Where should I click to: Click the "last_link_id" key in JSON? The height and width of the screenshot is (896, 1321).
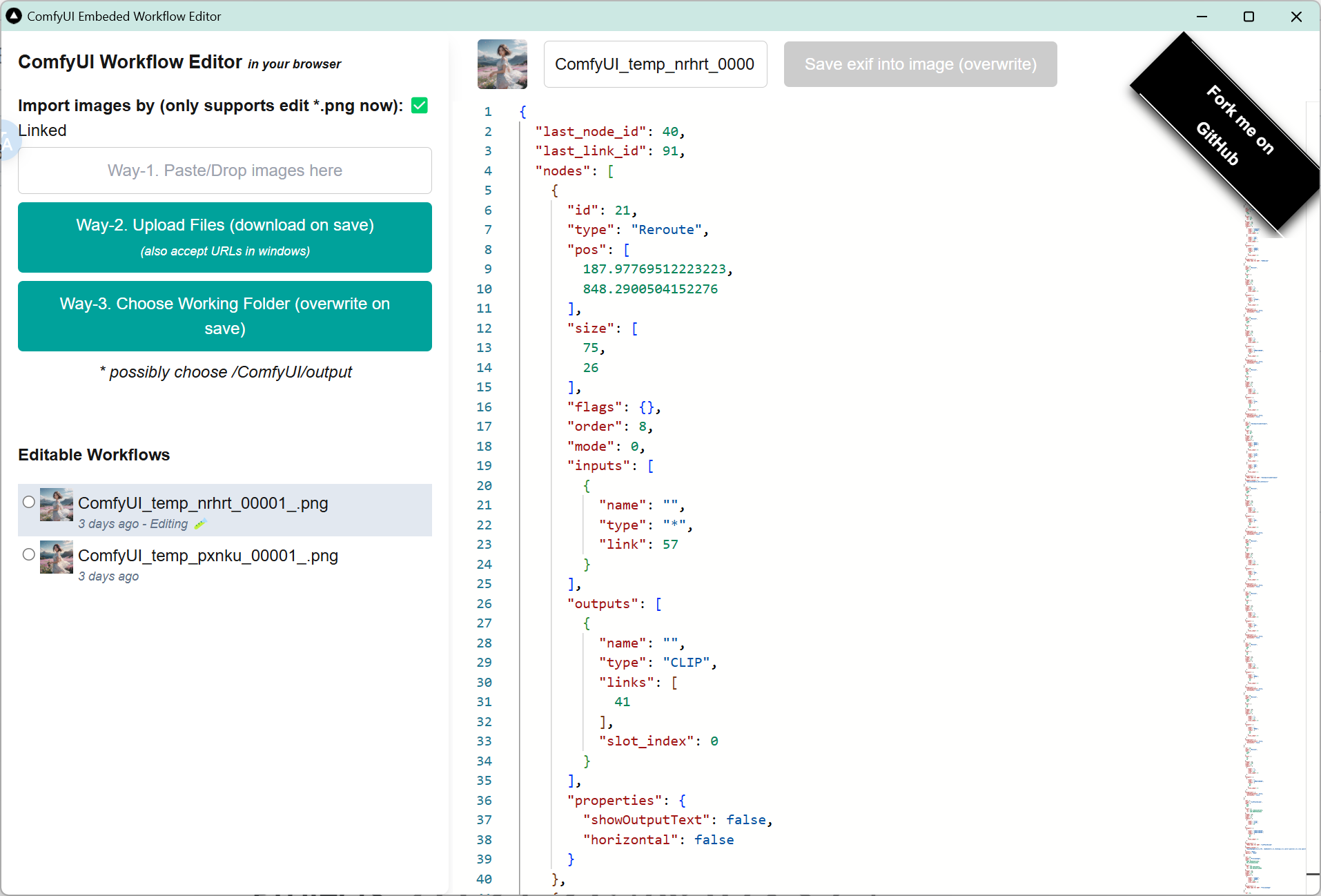point(591,151)
